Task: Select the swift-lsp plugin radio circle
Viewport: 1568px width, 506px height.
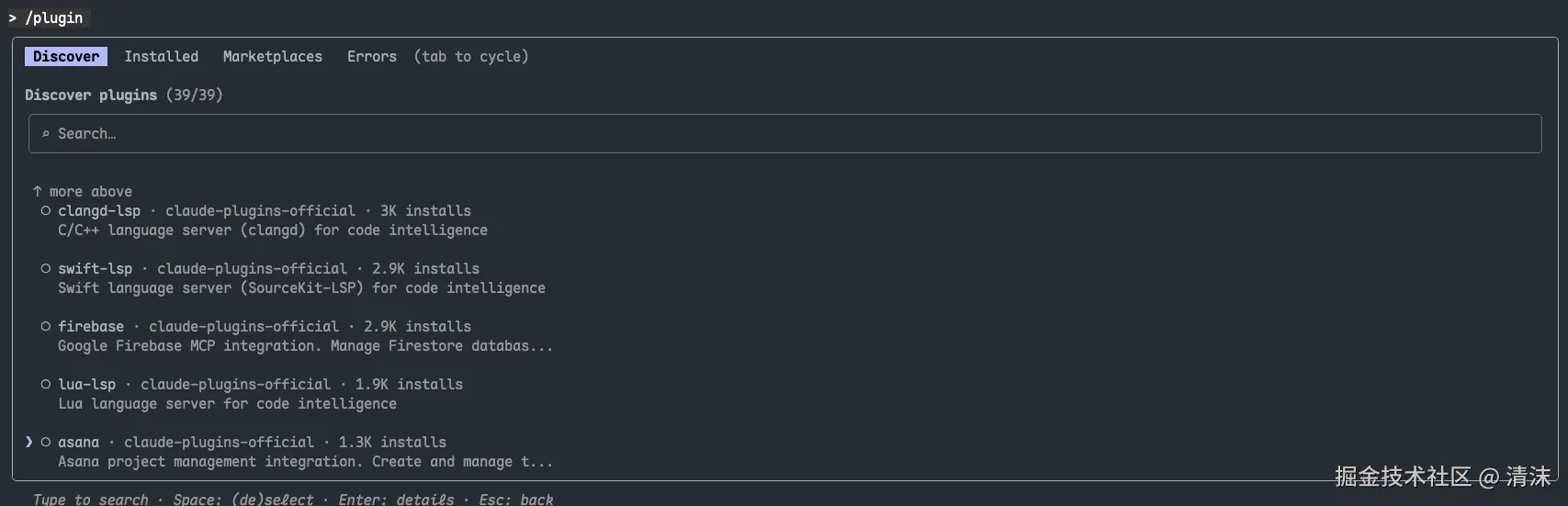Action: [x=45, y=269]
